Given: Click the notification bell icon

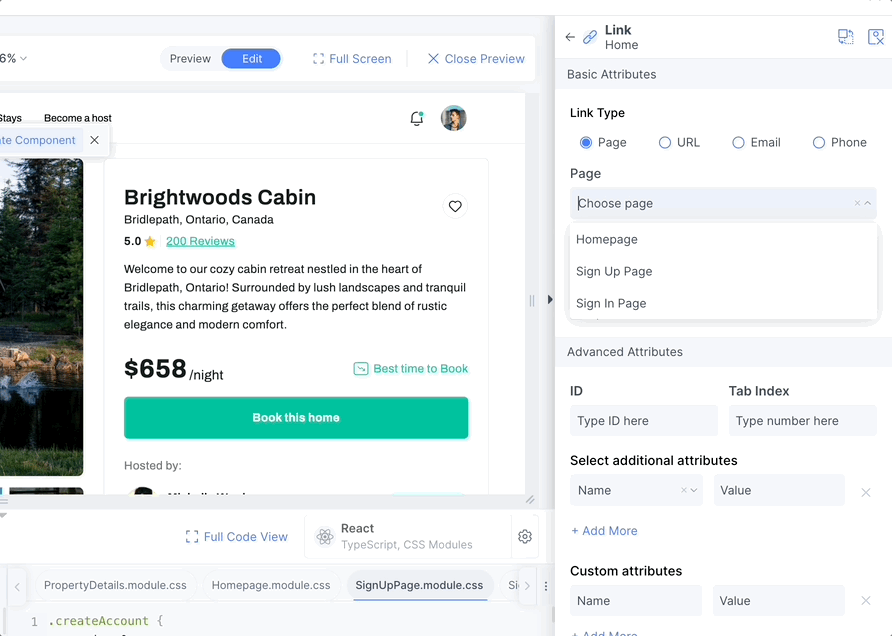Looking at the screenshot, I should 417,118.
